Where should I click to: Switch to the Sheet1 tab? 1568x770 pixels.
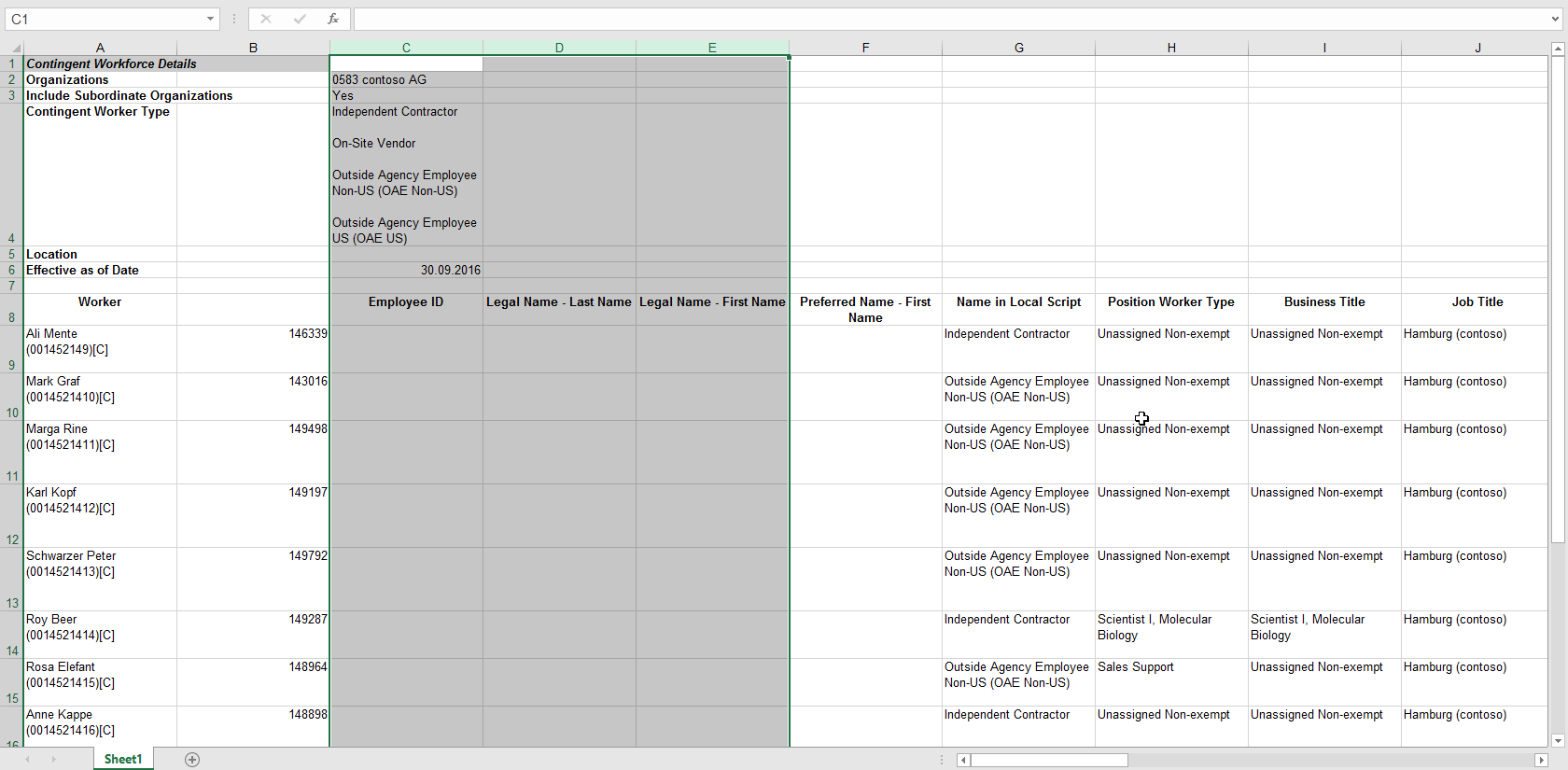123,760
